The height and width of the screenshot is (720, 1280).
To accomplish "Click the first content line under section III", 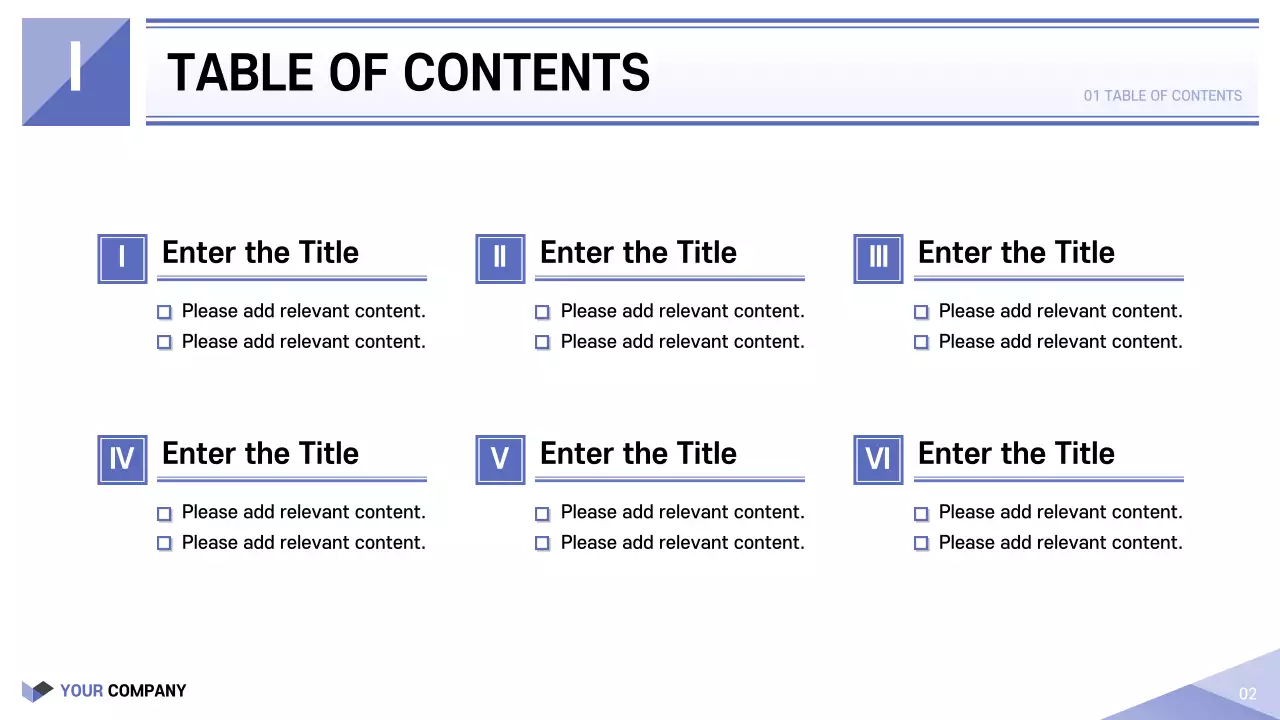I will (1060, 311).
